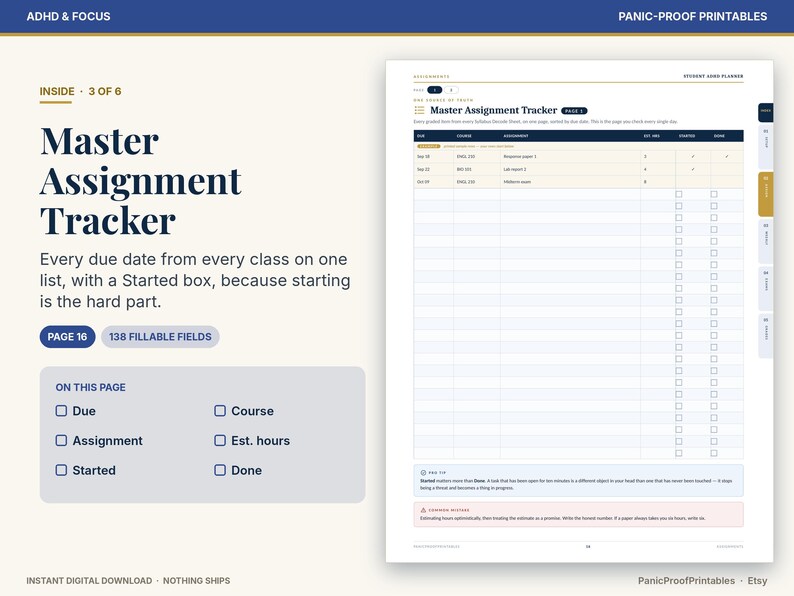Click the estimated hours value 8
The image size is (794, 596).
(x=645, y=181)
